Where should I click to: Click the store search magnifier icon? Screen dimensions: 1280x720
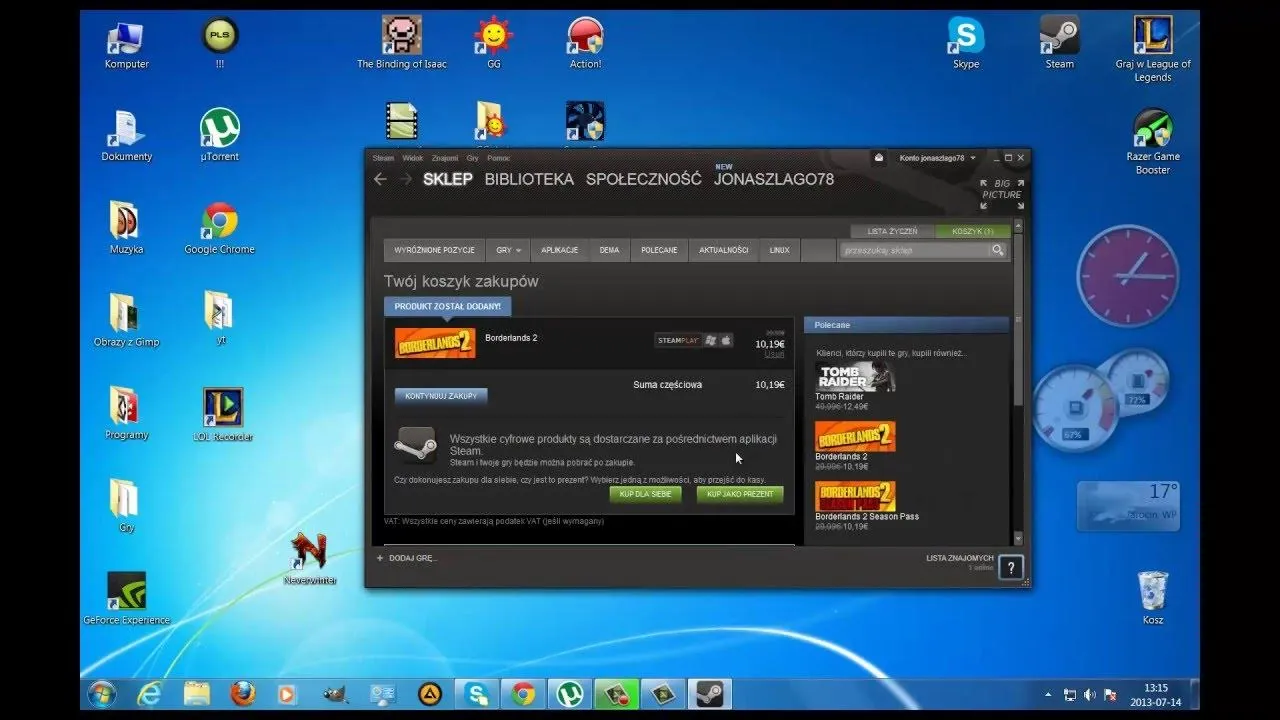997,250
